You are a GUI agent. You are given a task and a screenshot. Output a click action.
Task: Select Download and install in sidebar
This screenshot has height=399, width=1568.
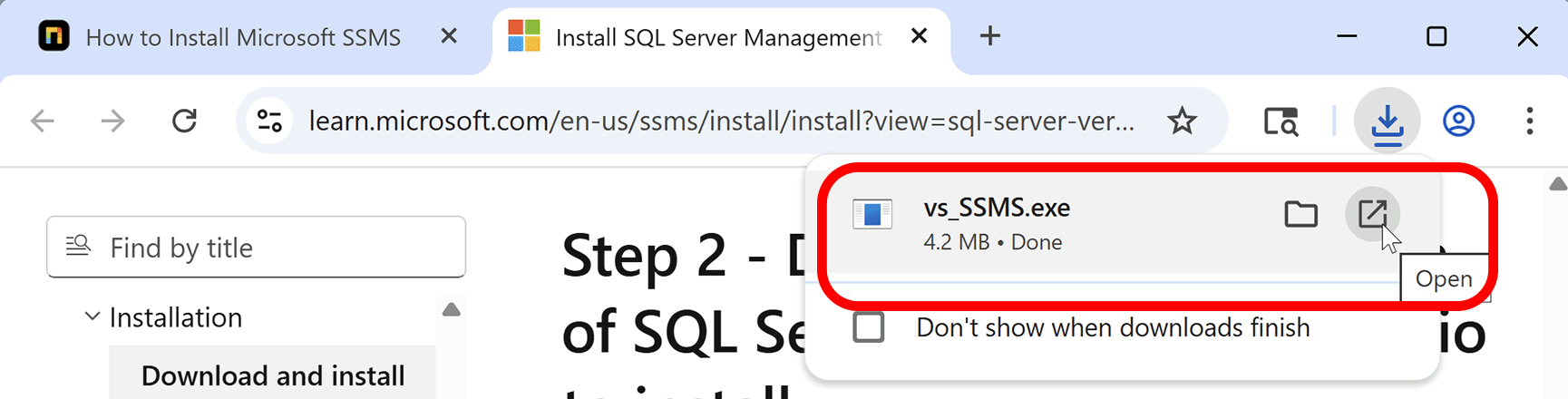(x=273, y=375)
